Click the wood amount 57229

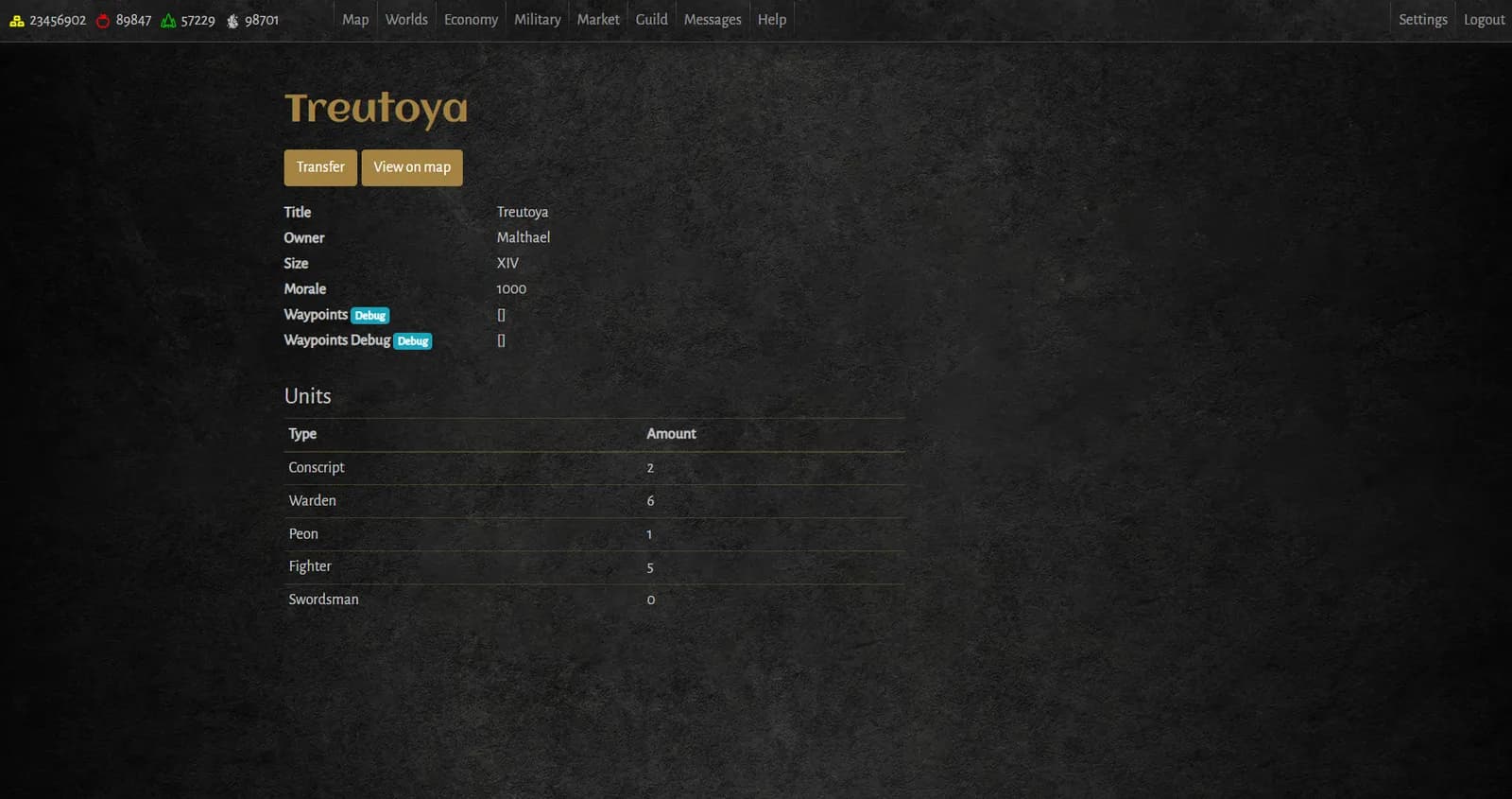point(198,21)
